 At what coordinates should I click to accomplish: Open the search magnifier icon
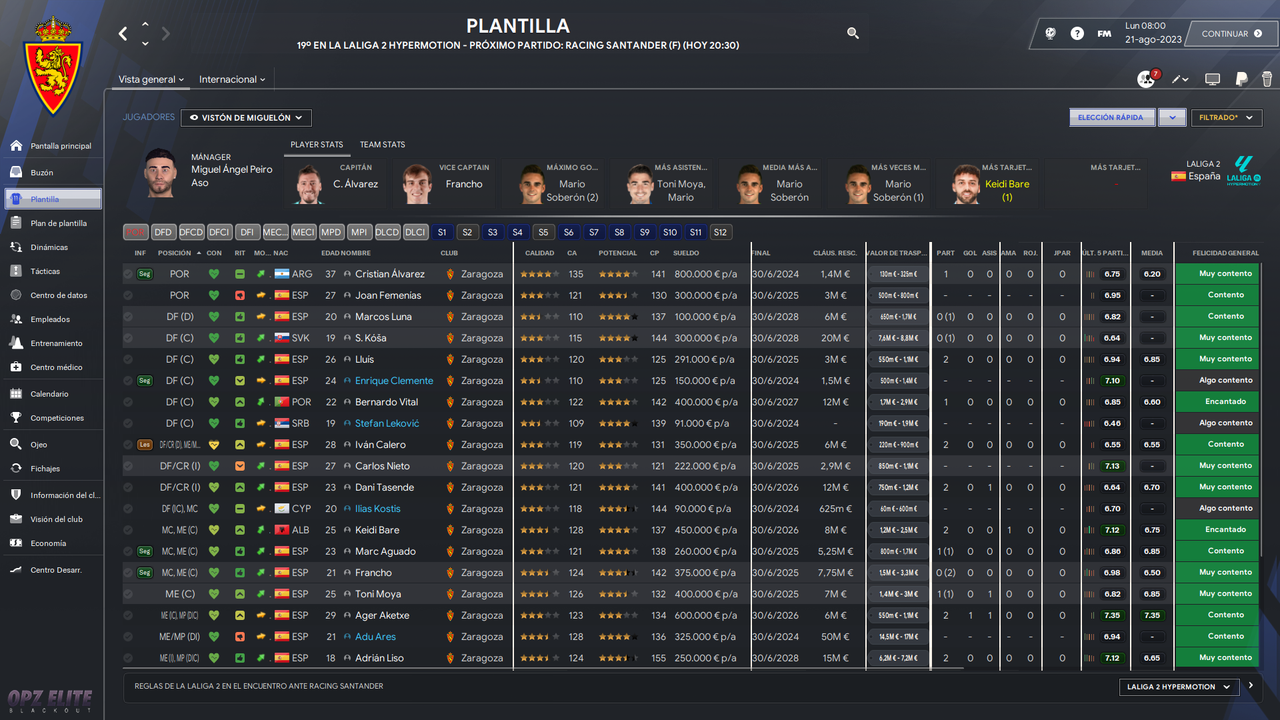853,33
